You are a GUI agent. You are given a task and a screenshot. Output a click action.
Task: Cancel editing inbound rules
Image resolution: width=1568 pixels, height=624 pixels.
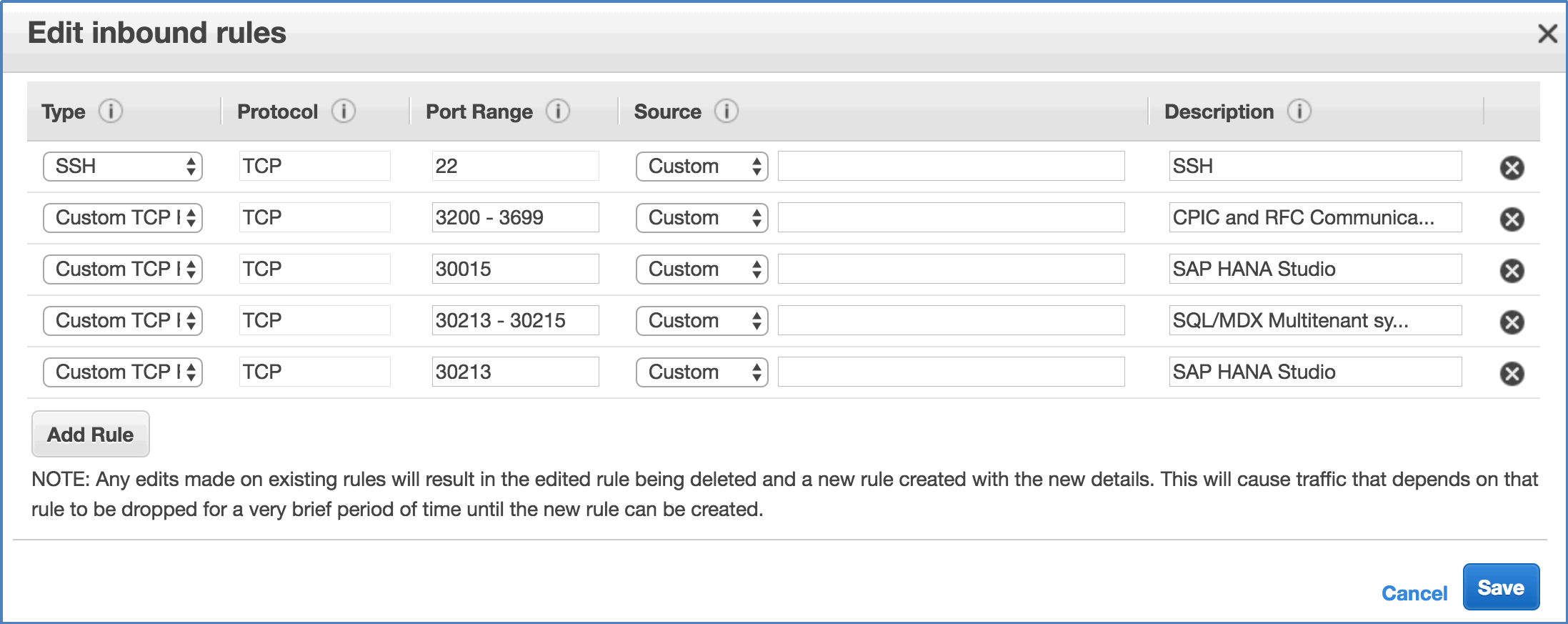(x=1414, y=593)
